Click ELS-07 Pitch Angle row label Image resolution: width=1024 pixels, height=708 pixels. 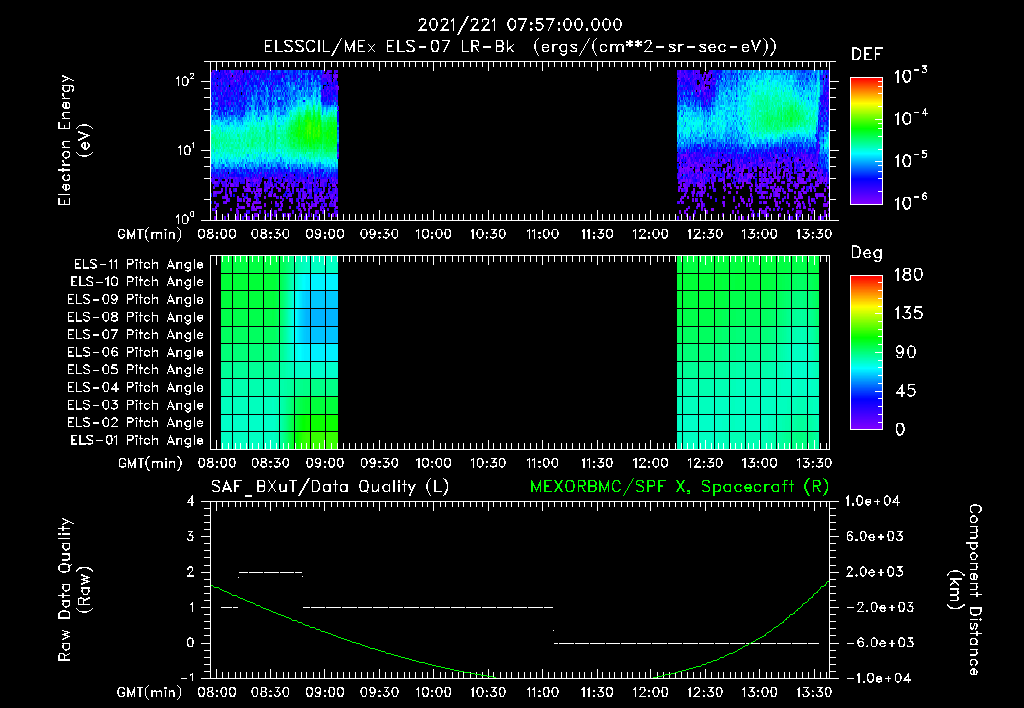coord(136,334)
